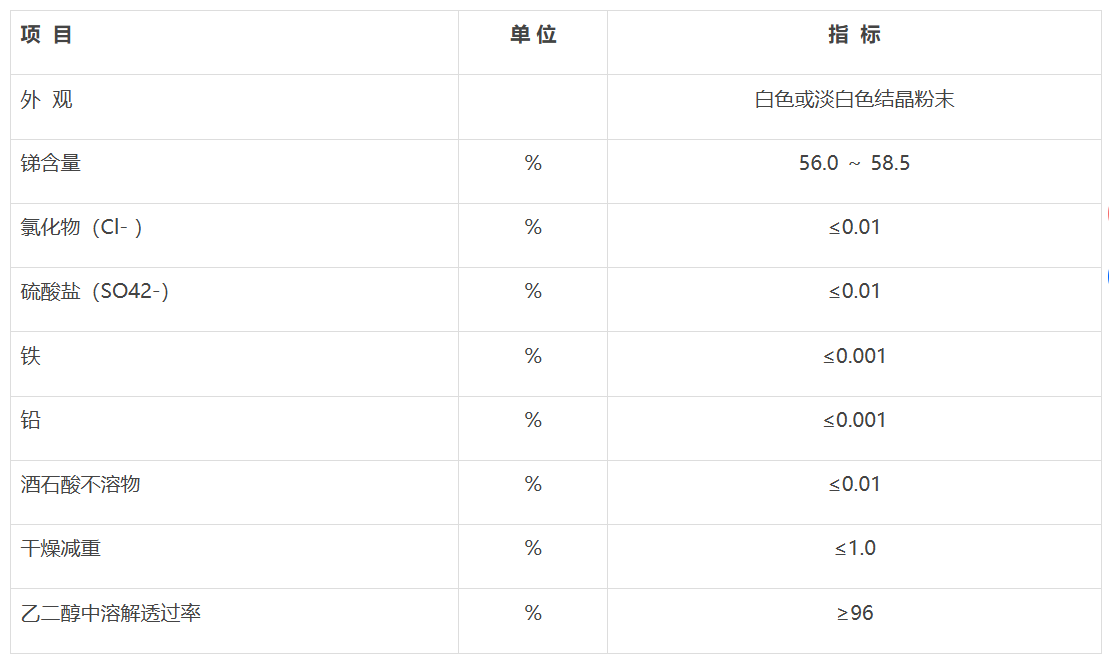Click the 白色或淡白色结晶粉末 cell
1109x667 pixels.
854,99
